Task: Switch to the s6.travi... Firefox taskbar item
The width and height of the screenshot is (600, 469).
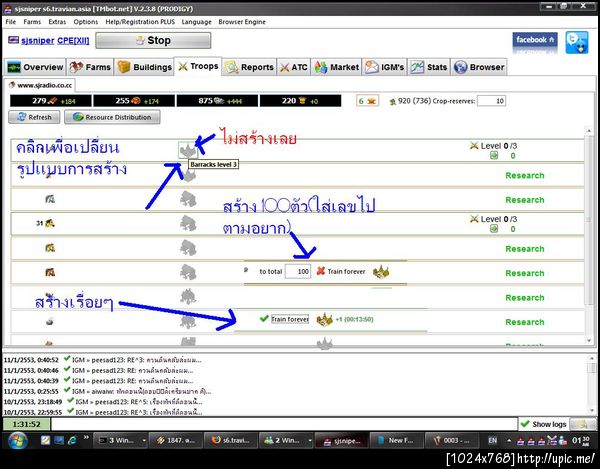Action: (231, 440)
